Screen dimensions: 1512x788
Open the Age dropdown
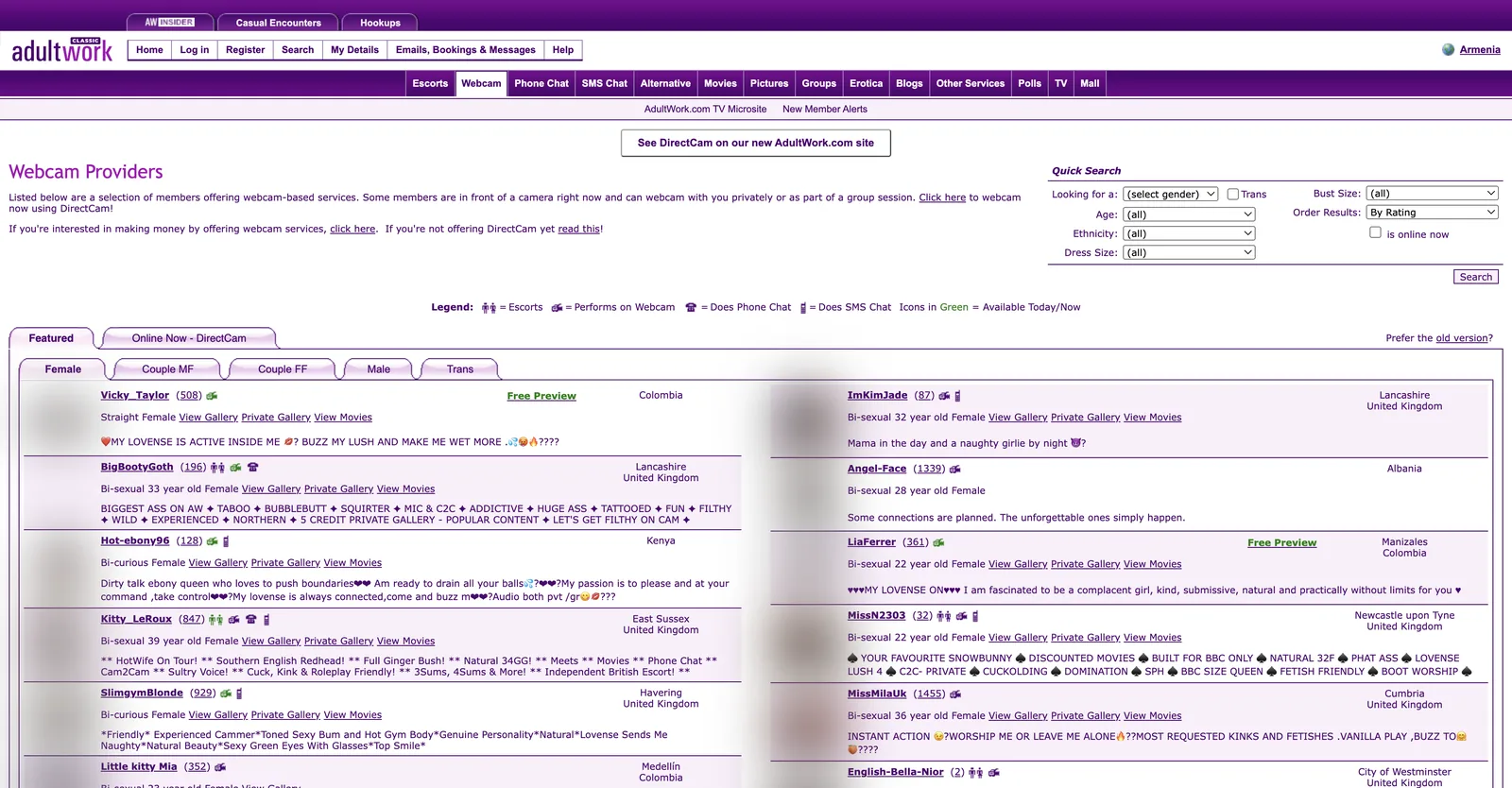click(1189, 214)
